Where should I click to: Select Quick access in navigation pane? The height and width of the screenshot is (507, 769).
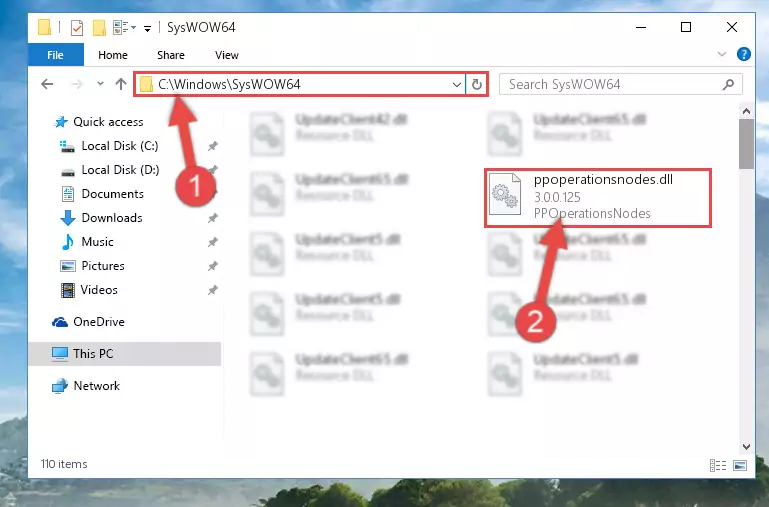[x=108, y=122]
